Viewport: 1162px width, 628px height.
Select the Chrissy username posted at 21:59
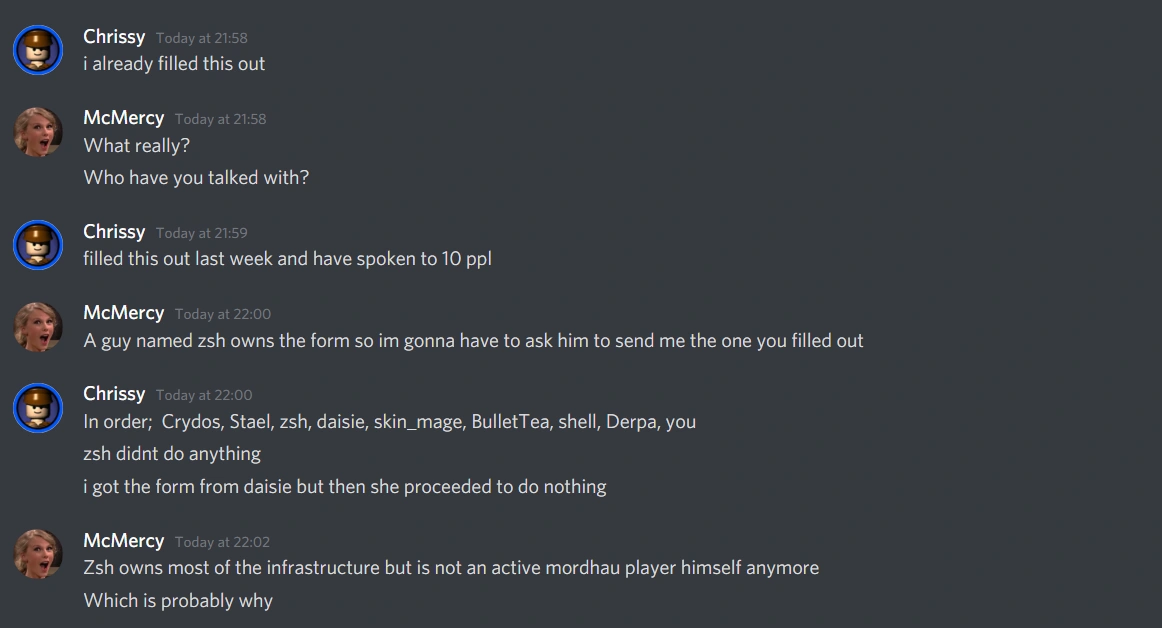click(x=114, y=232)
